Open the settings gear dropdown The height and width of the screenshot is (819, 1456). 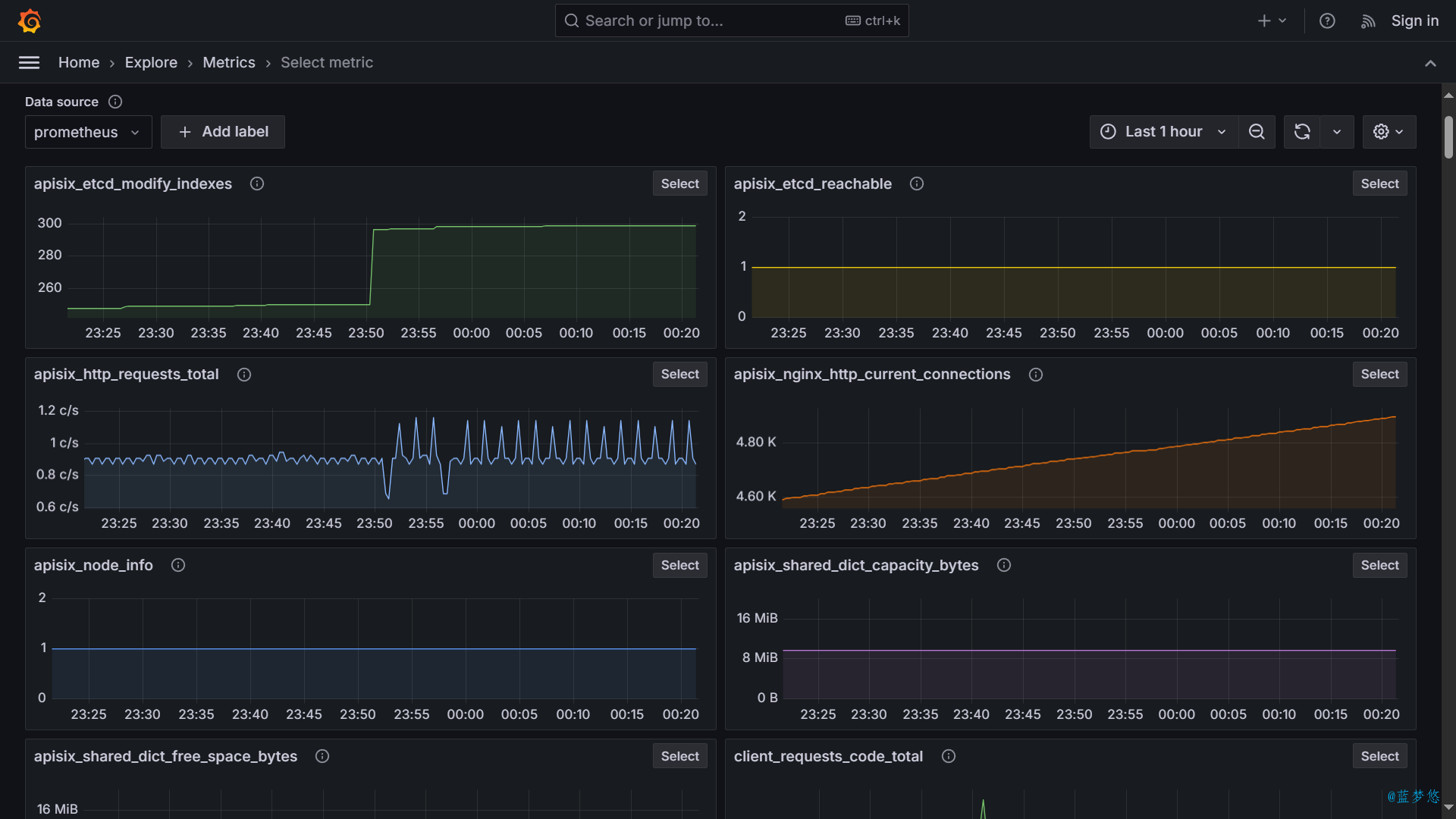point(1389,132)
